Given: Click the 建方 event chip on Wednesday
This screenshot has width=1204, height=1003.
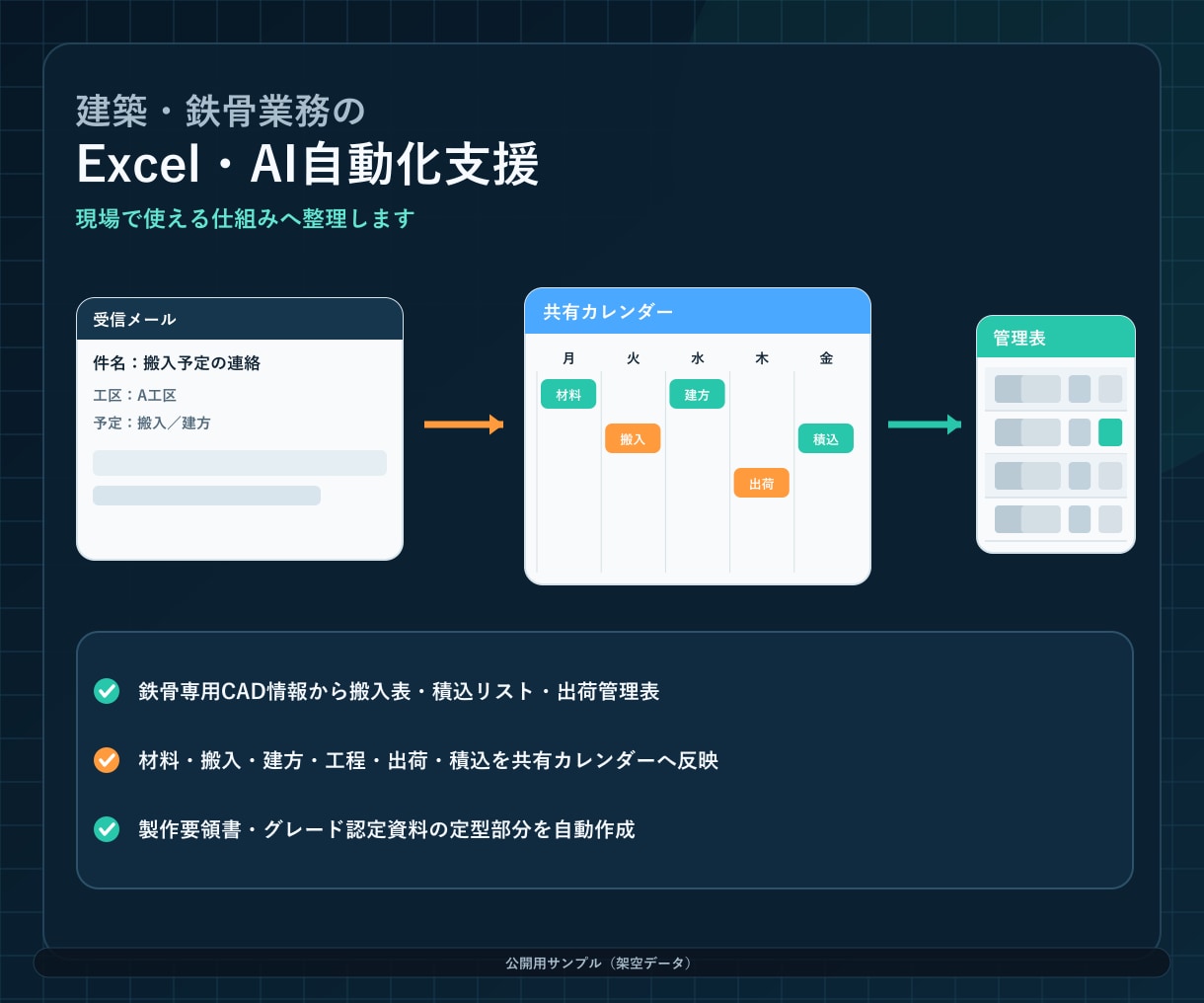Looking at the screenshot, I should [x=697, y=394].
